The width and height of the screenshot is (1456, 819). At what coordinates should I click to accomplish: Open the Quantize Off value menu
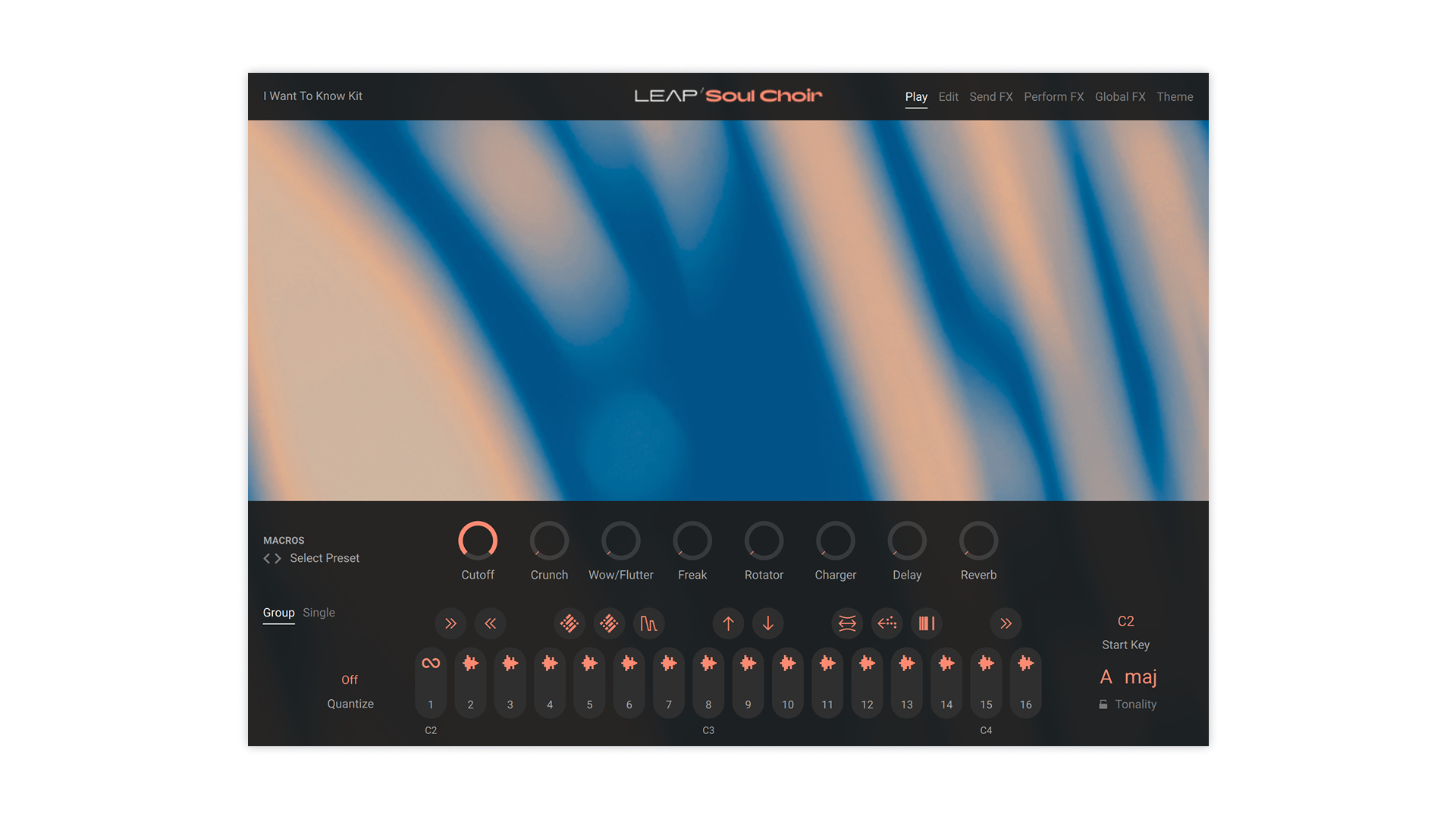tap(350, 680)
